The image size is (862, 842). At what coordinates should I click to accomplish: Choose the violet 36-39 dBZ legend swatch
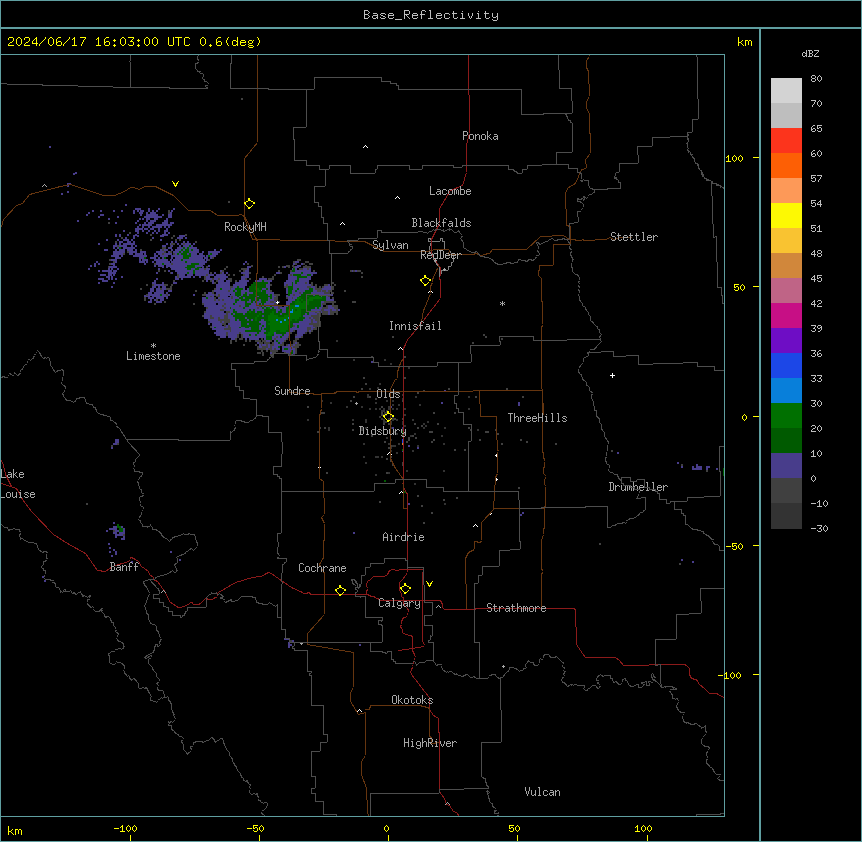[786, 341]
